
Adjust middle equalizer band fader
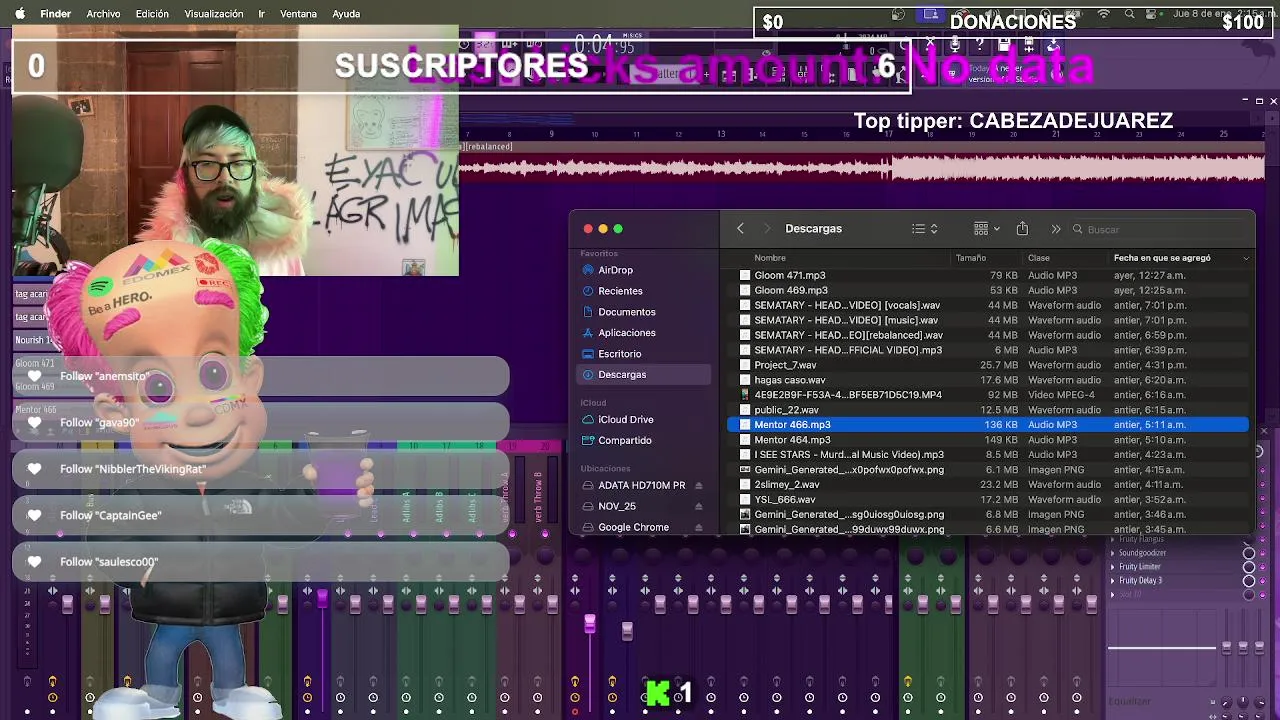coord(1243,648)
